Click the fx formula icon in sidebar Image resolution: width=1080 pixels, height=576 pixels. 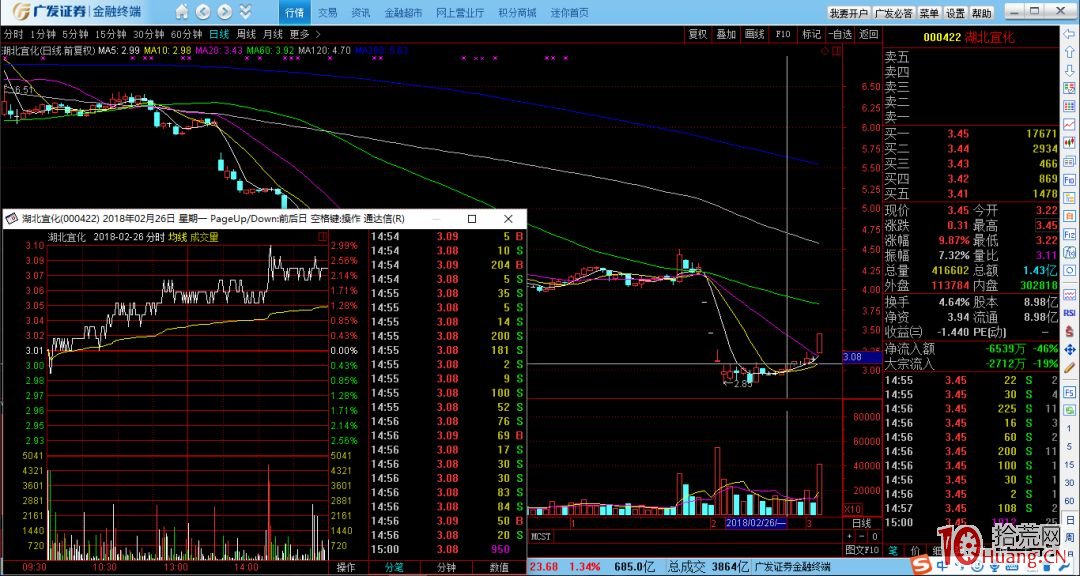pyautogui.click(x=1069, y=254)
